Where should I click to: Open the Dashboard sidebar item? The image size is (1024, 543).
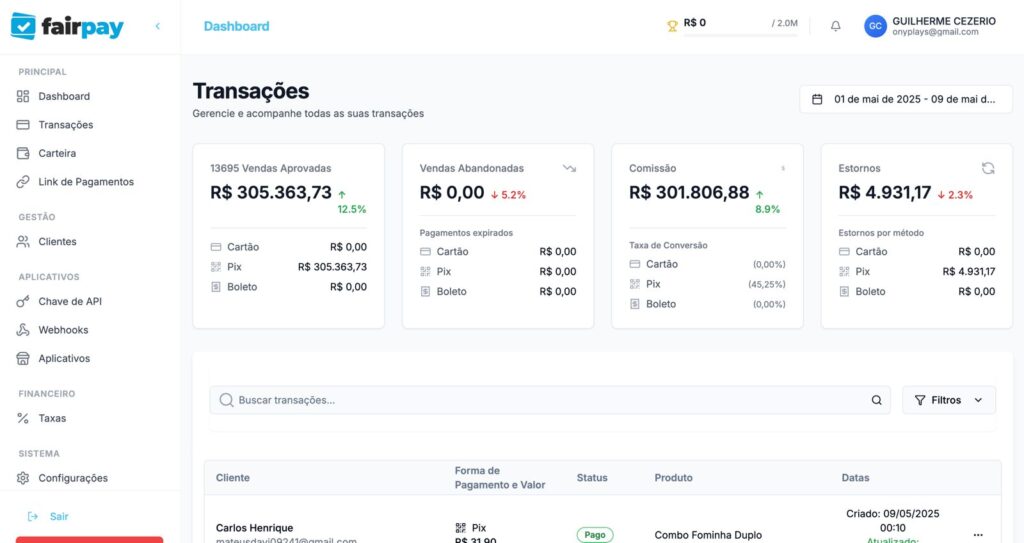point(64,96)
